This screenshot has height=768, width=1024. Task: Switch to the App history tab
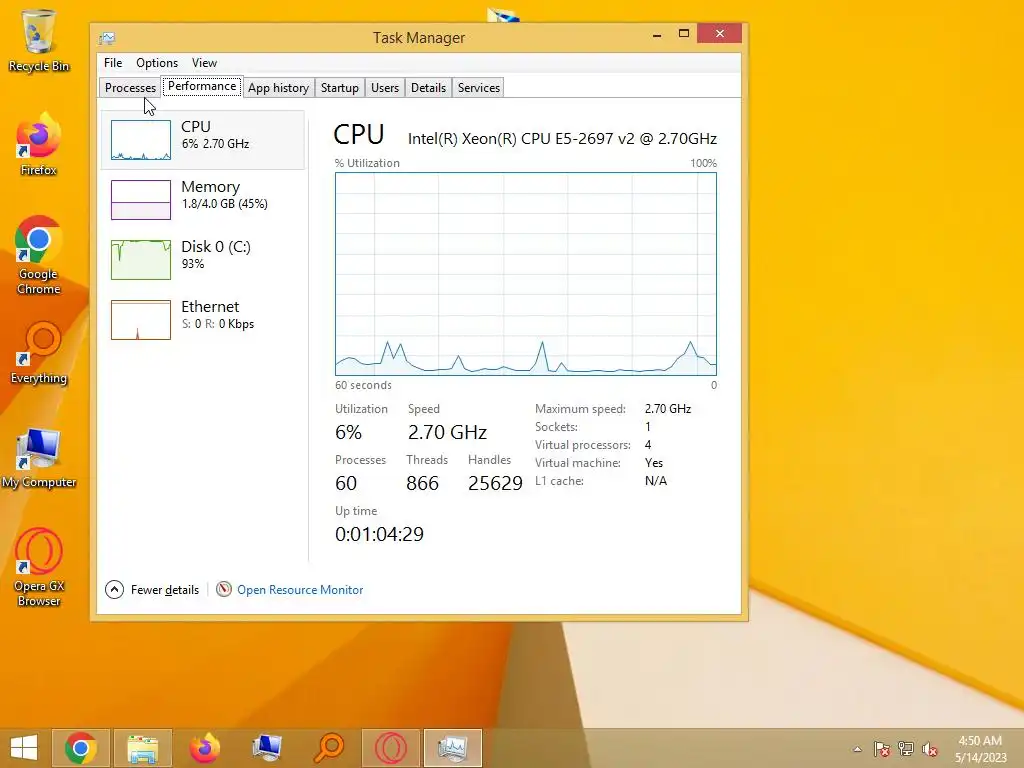(278, 88)
